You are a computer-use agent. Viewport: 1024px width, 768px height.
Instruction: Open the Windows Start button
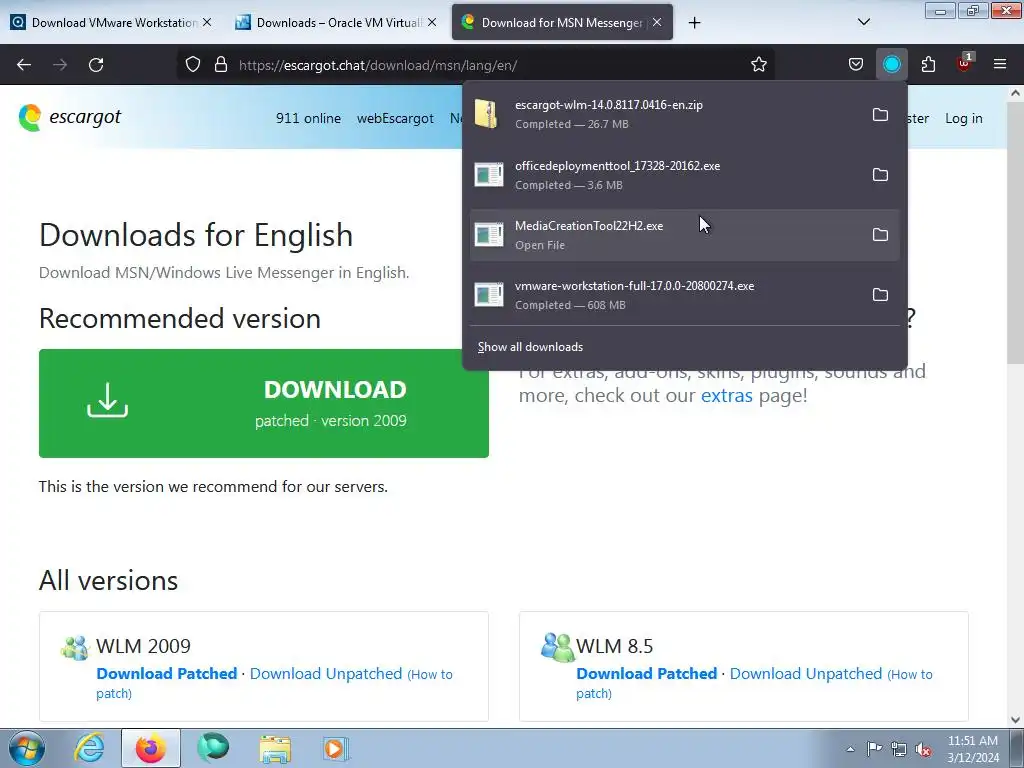pos(27,748)
